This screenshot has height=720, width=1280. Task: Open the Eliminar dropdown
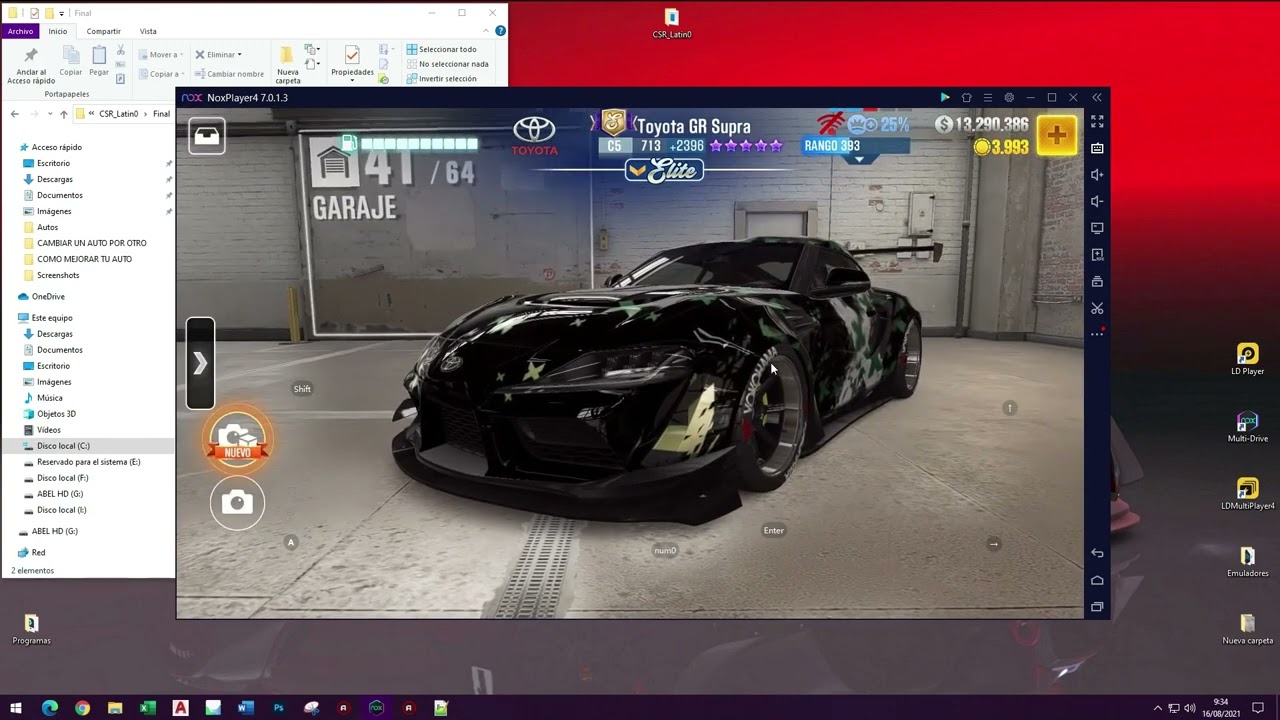(x=218, y=55)
